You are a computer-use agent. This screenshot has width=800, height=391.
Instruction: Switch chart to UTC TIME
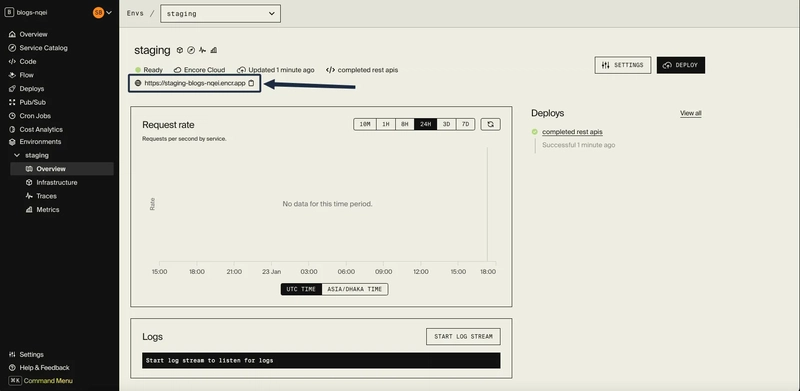[301, 289]
